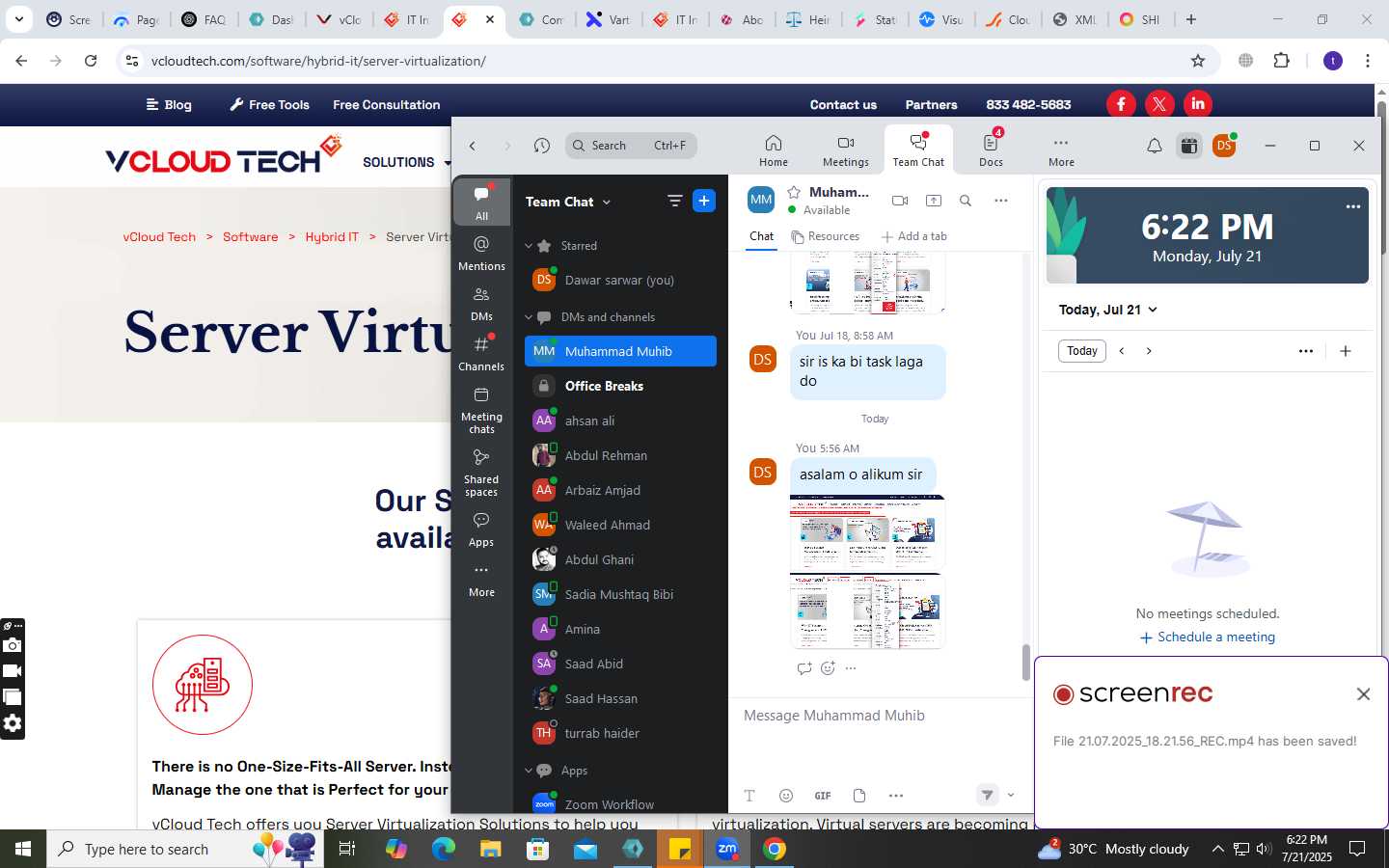The width and height of the screenshot is (1389, 868).
Task: Open Channels in the Zoom sidebar
Action: pos(481,353)
